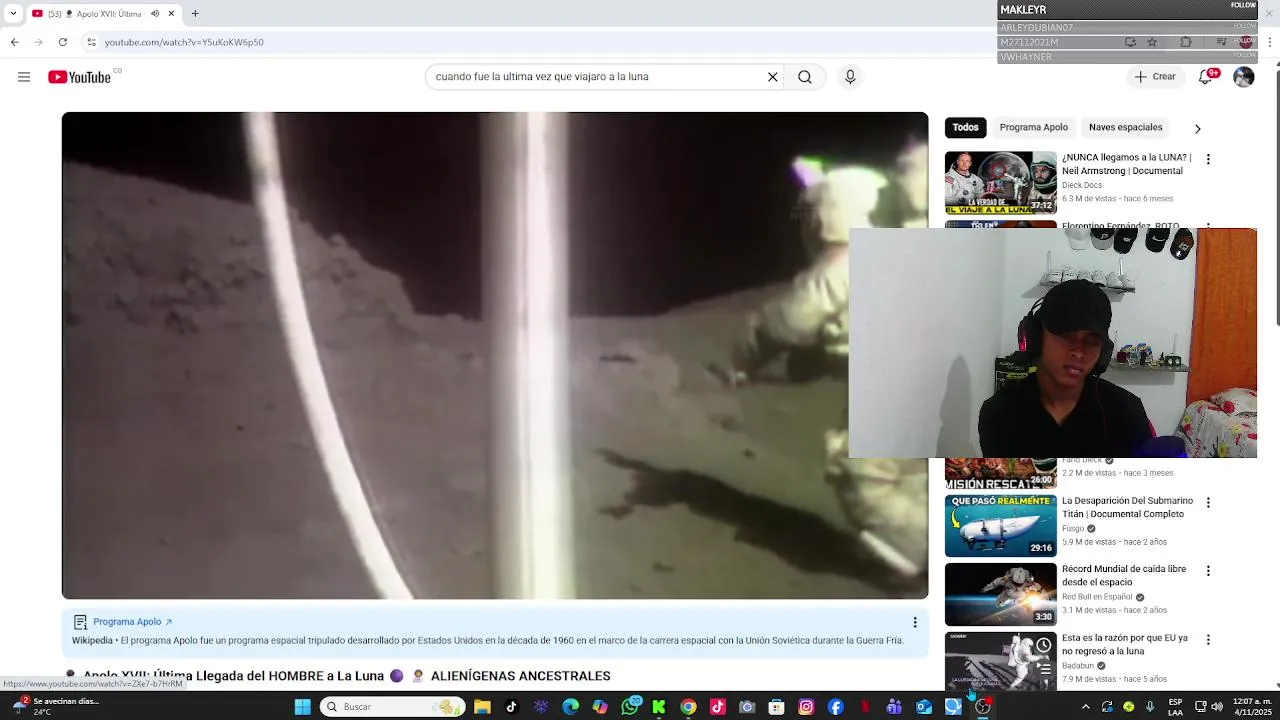The image size is (1280, 720).
Task: Reload the YouTube page
Action: point(63,42)
